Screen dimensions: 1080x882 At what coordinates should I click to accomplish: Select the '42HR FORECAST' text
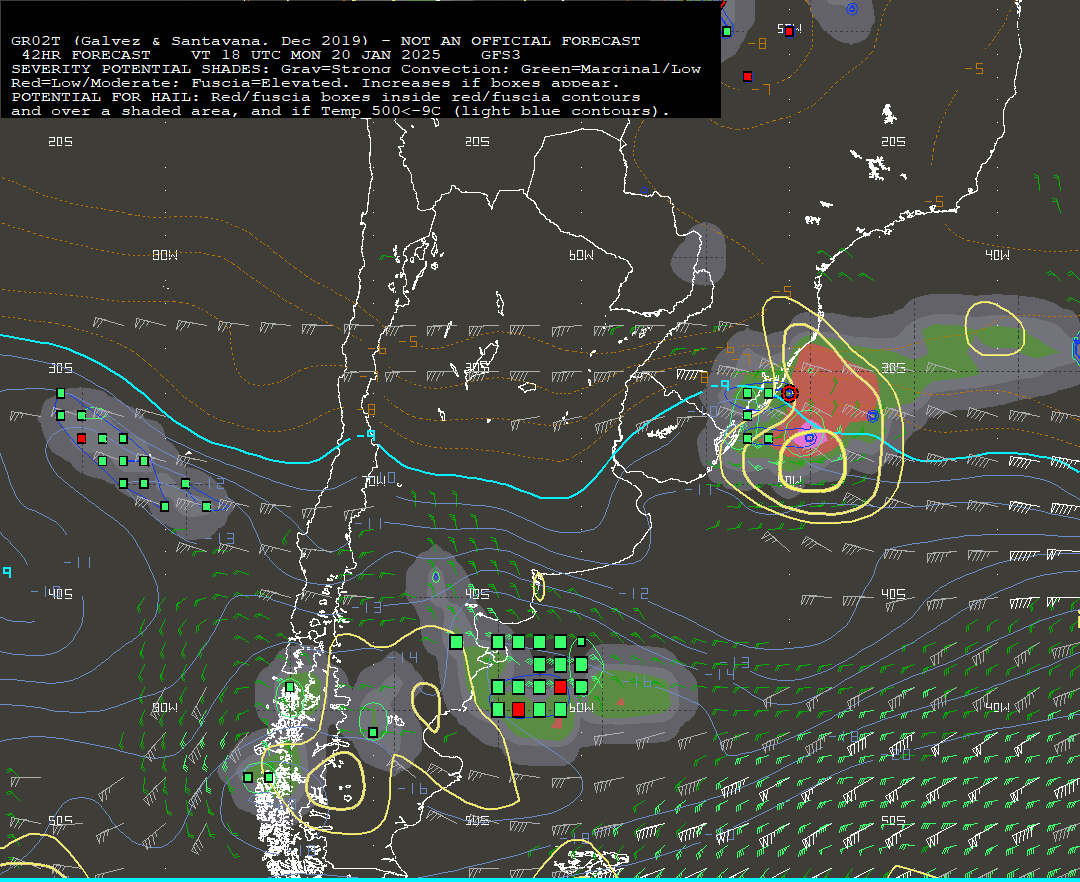tap(86, 55)
